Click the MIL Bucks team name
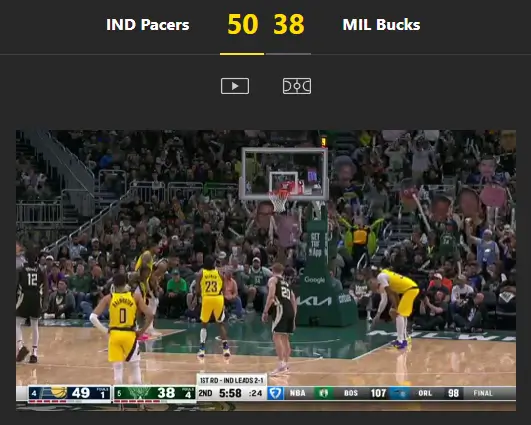The width and height of the screenshot is (531, 425). point(381,25)
